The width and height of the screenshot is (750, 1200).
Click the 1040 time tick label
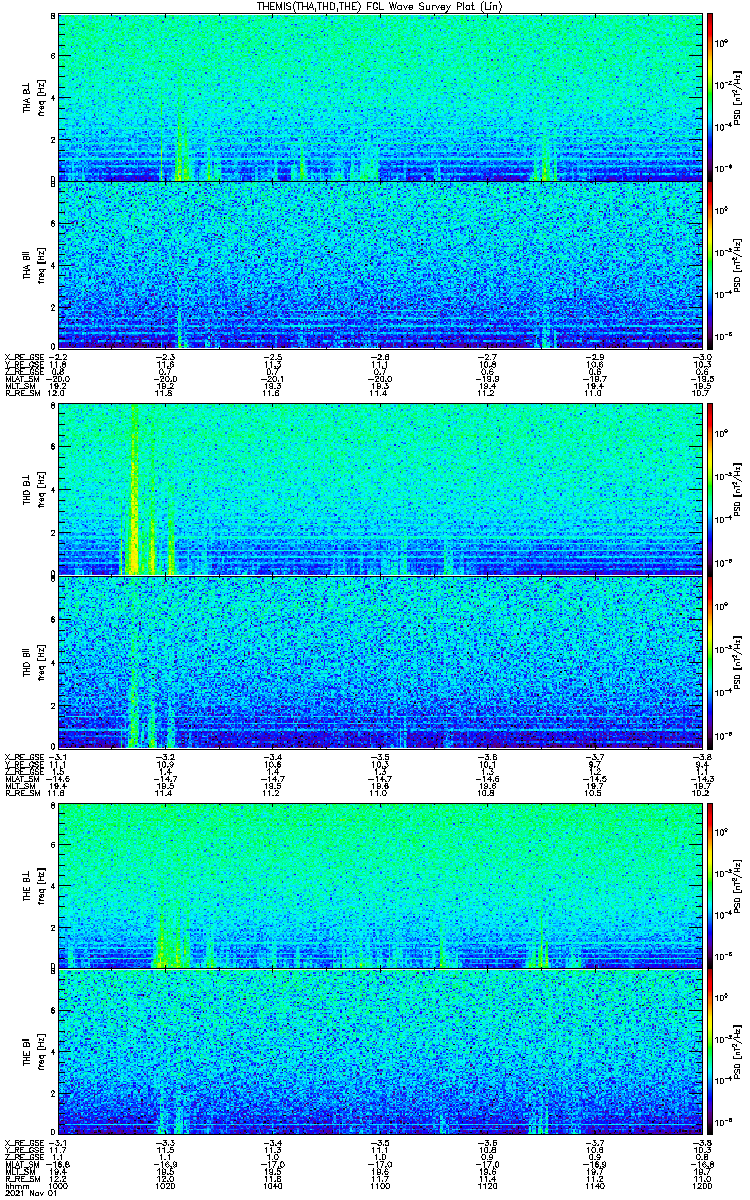[x=273, y=1187]
